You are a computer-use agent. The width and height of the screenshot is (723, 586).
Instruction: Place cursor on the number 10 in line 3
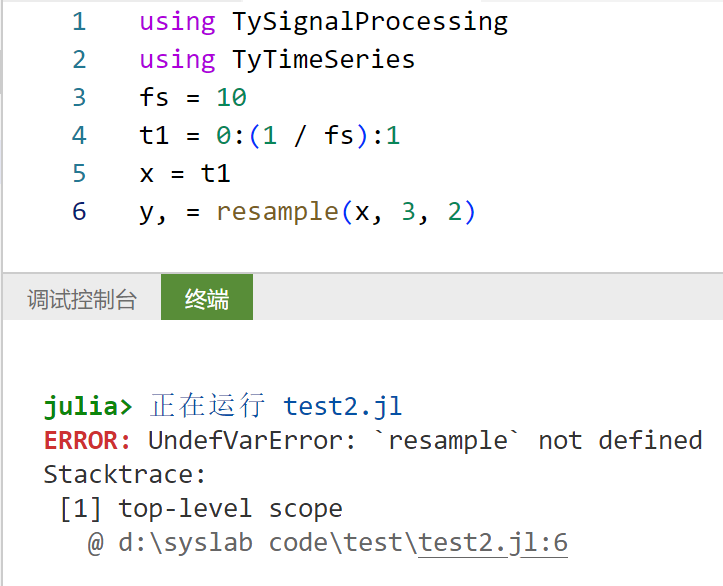pos(231,97)
